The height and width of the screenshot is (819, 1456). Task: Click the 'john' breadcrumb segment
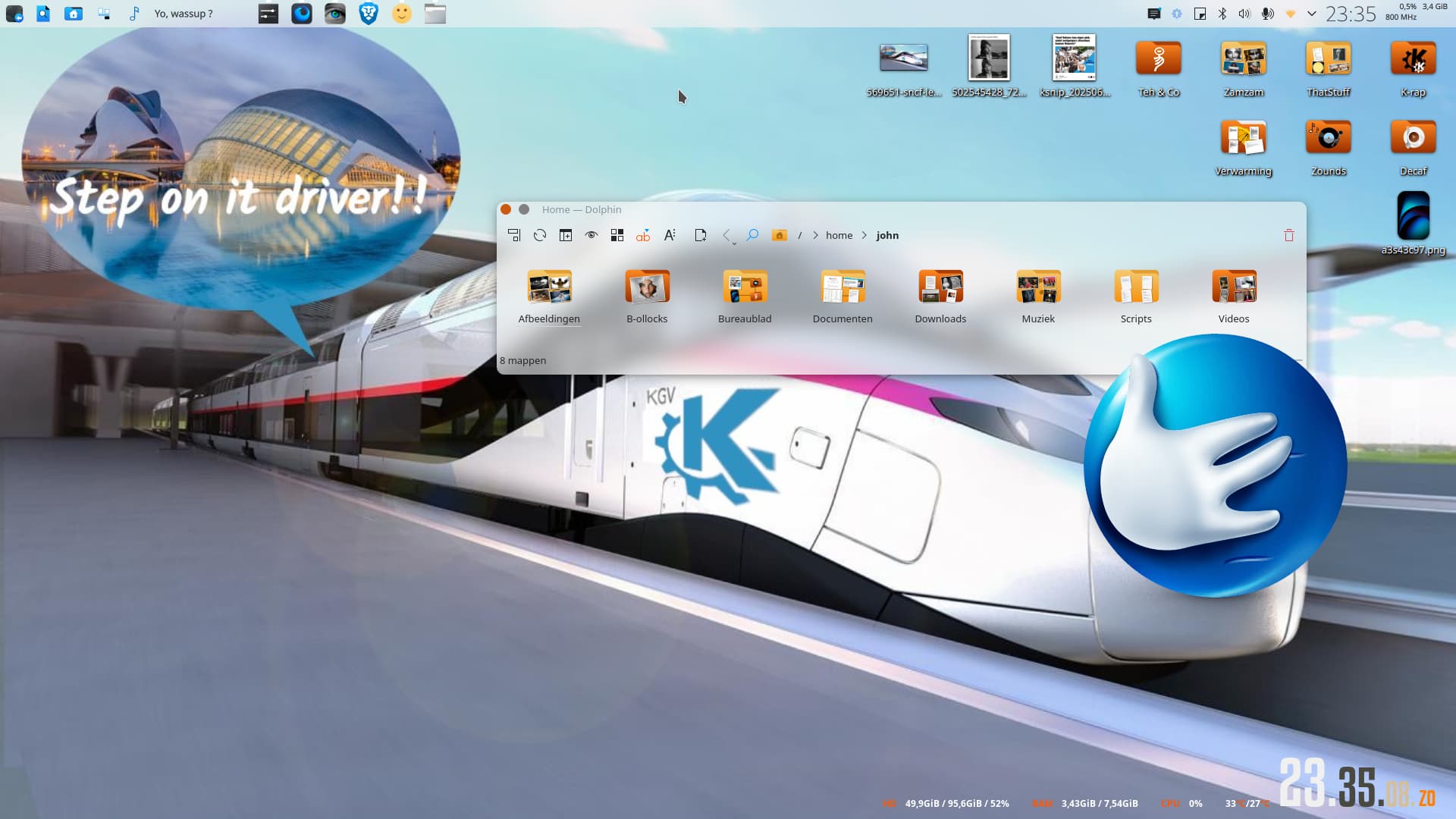tap(887, 235)
